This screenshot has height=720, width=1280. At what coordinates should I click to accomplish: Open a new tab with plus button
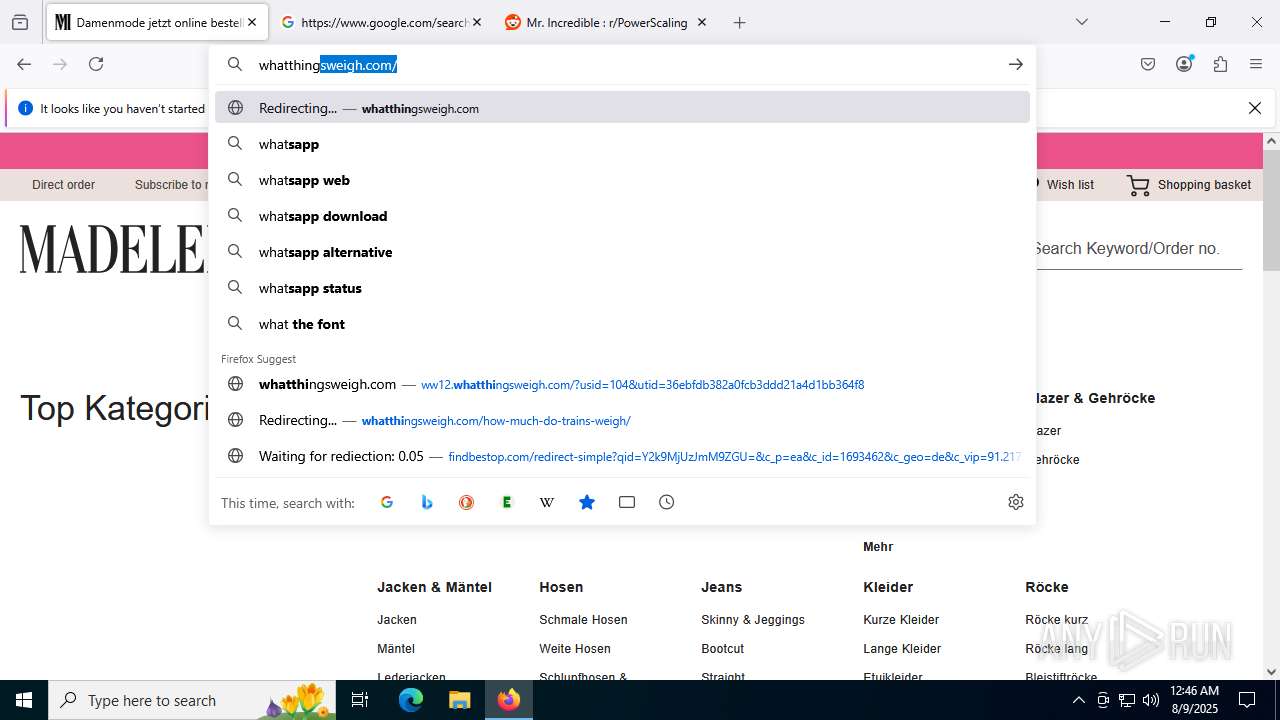coord(740,22)
